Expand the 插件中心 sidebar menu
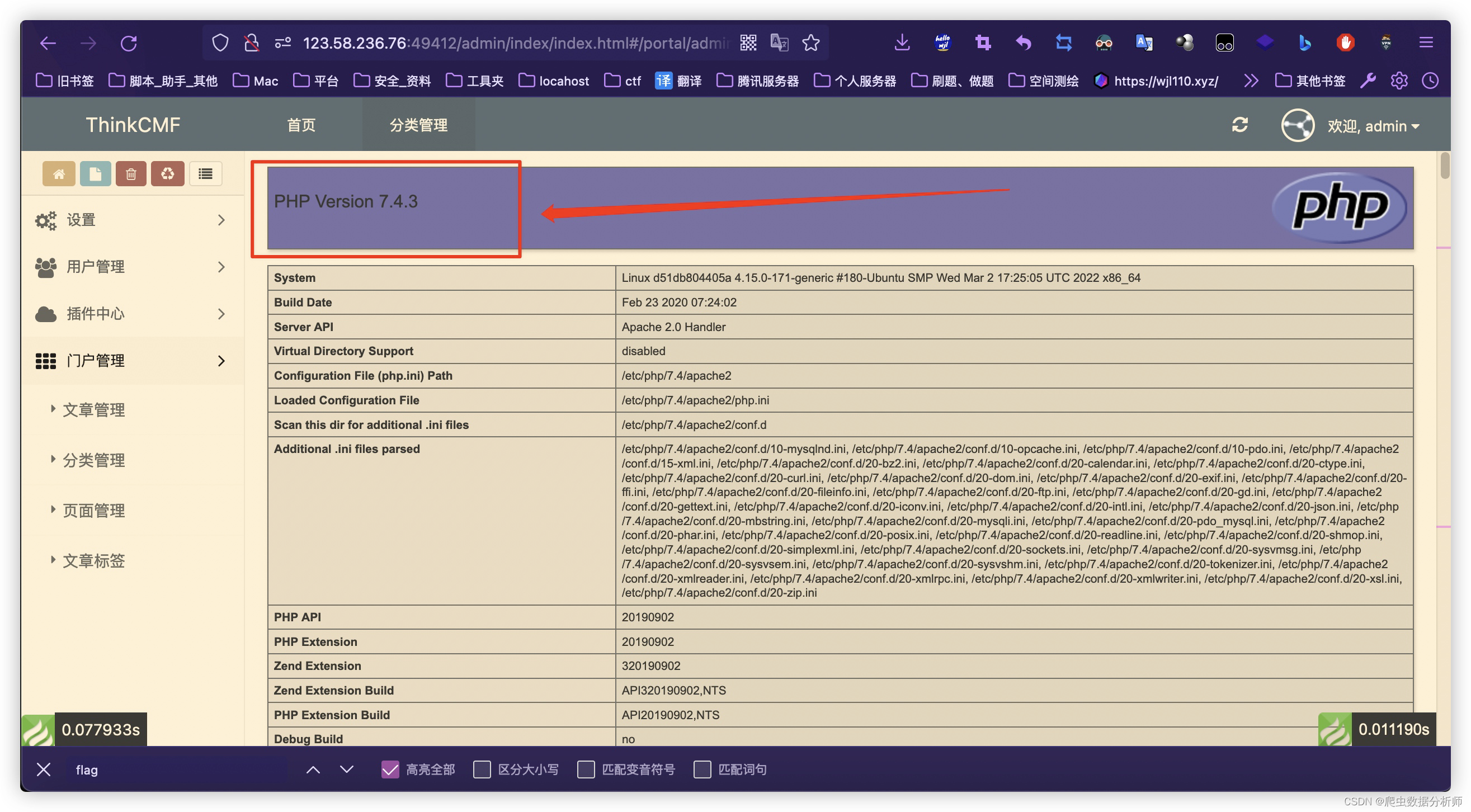The height and width of the screenshot is (812, 1471). 132,314
